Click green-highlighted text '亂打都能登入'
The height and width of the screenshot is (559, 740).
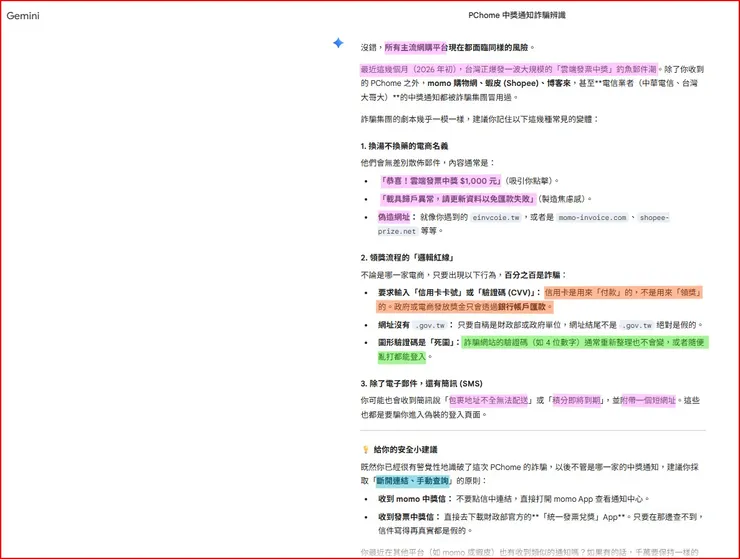click(402, 357)
